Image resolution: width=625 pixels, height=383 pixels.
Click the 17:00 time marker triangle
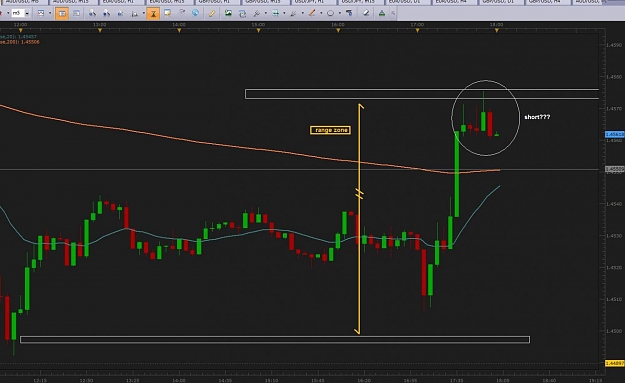tap(417, 30)
